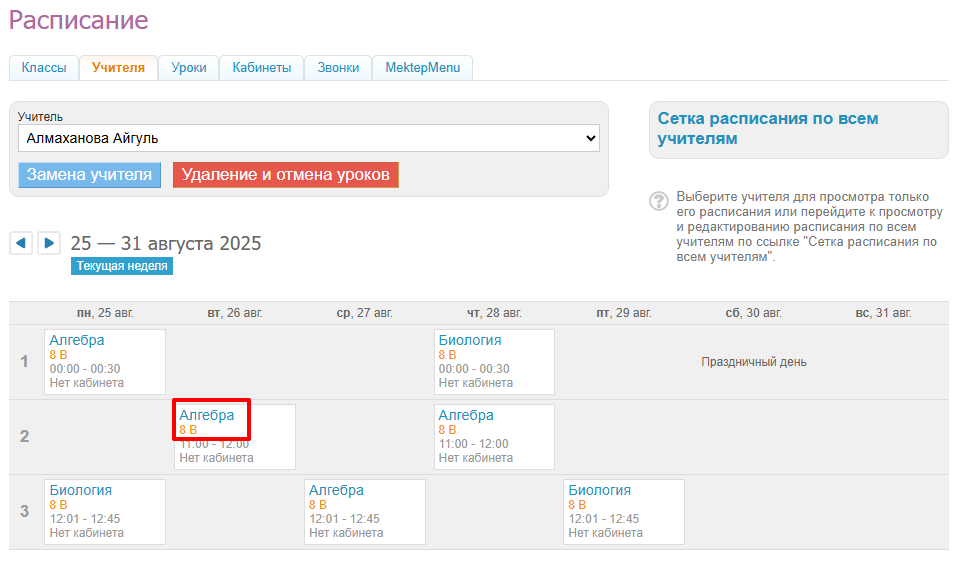This screenshot has width=965, height=568.
Task: Open Thursday first period Биология lesson
Action: (470, 340)
